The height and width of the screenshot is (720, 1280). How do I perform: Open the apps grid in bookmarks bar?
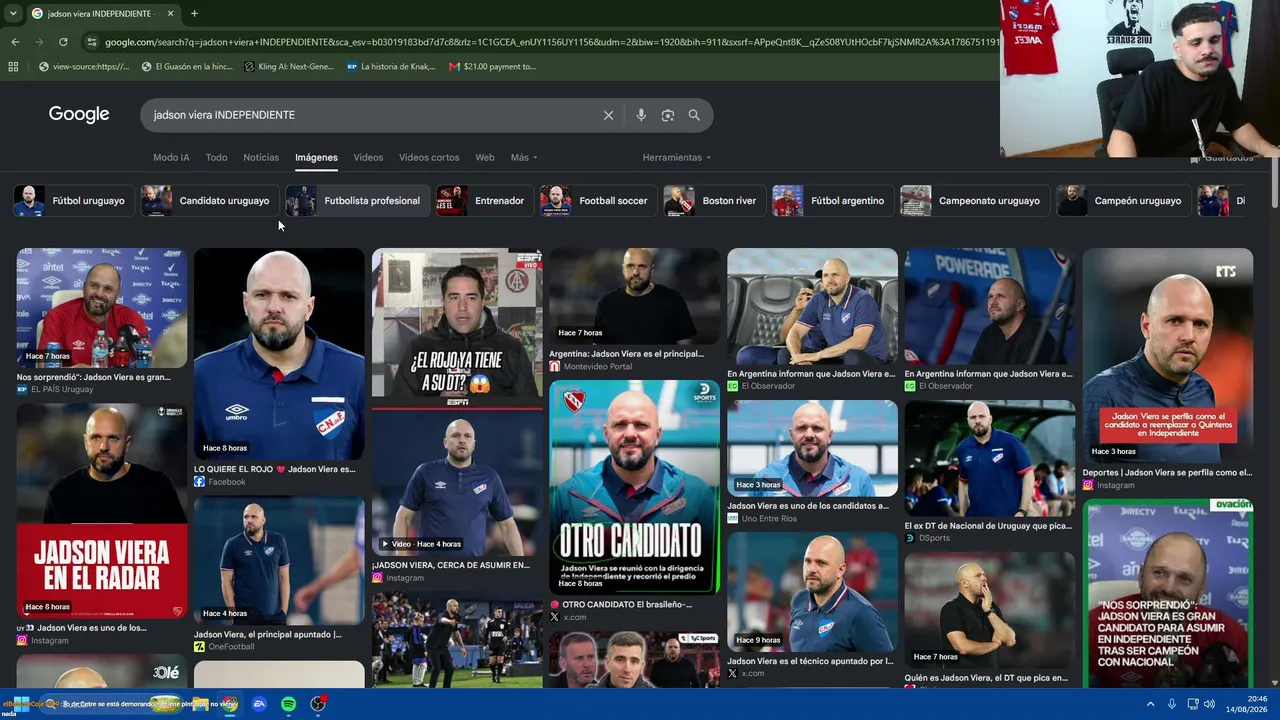click(13, 67)
